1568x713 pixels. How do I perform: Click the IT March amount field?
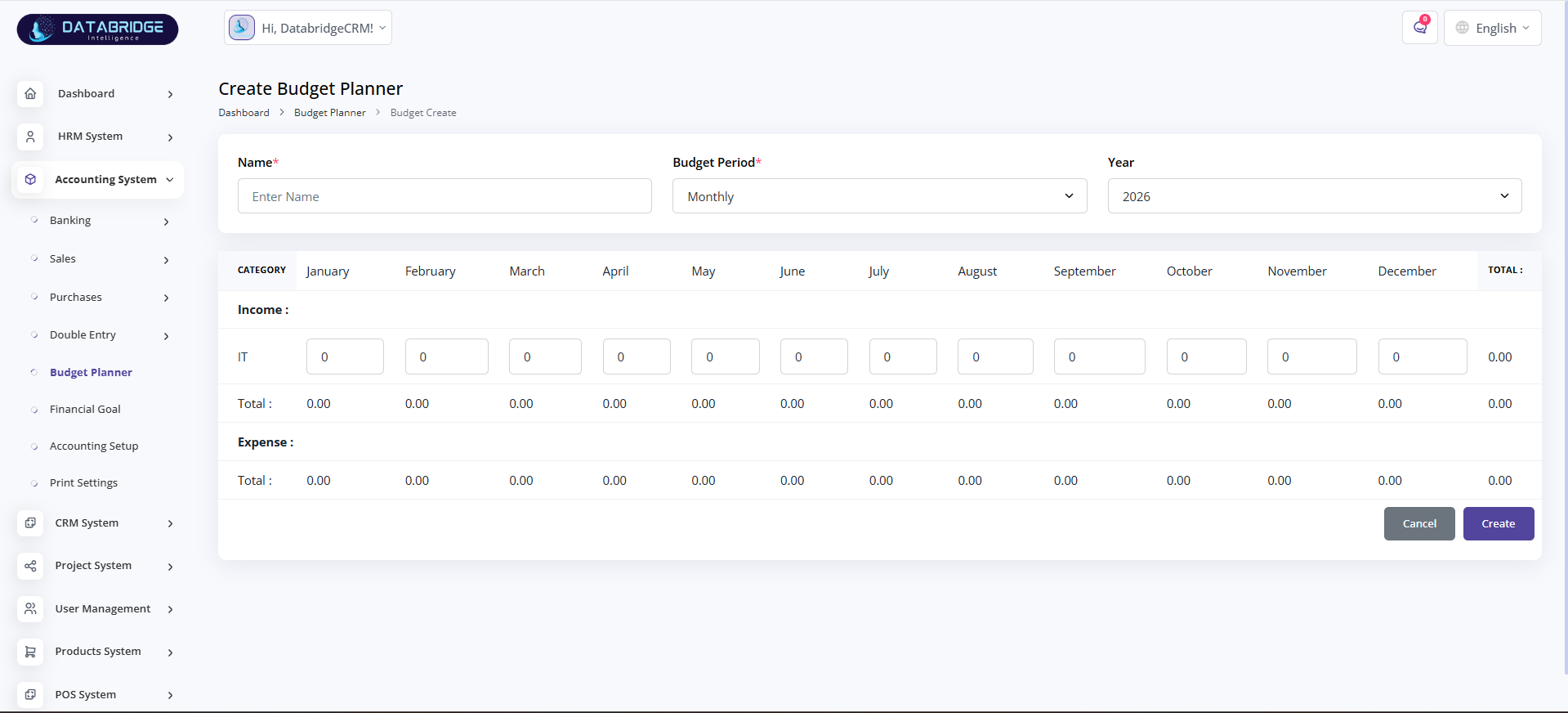tap(545, 356)
